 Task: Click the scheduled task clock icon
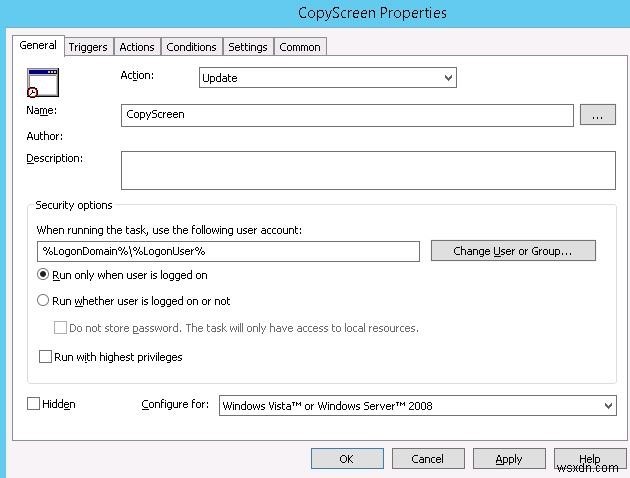(x=42, y=84)
